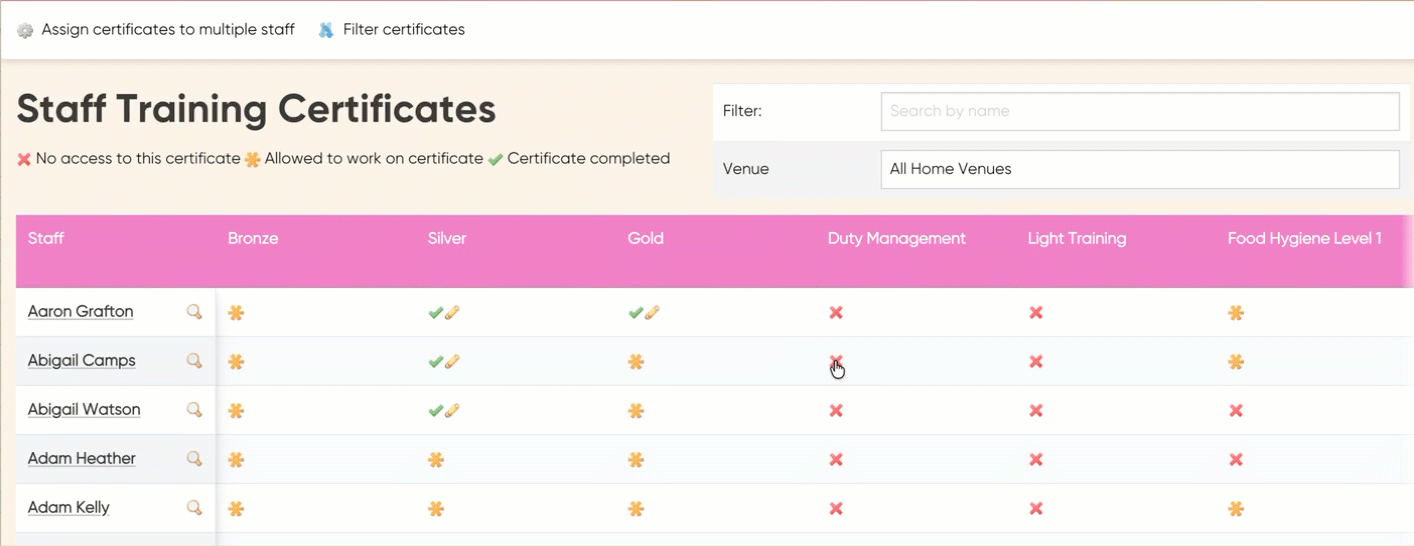The height and width of the screenshot is (546, 1414).
Task: Click pencil edit icon for Aaron Grafton's Gold
Action: click(652, 313)
